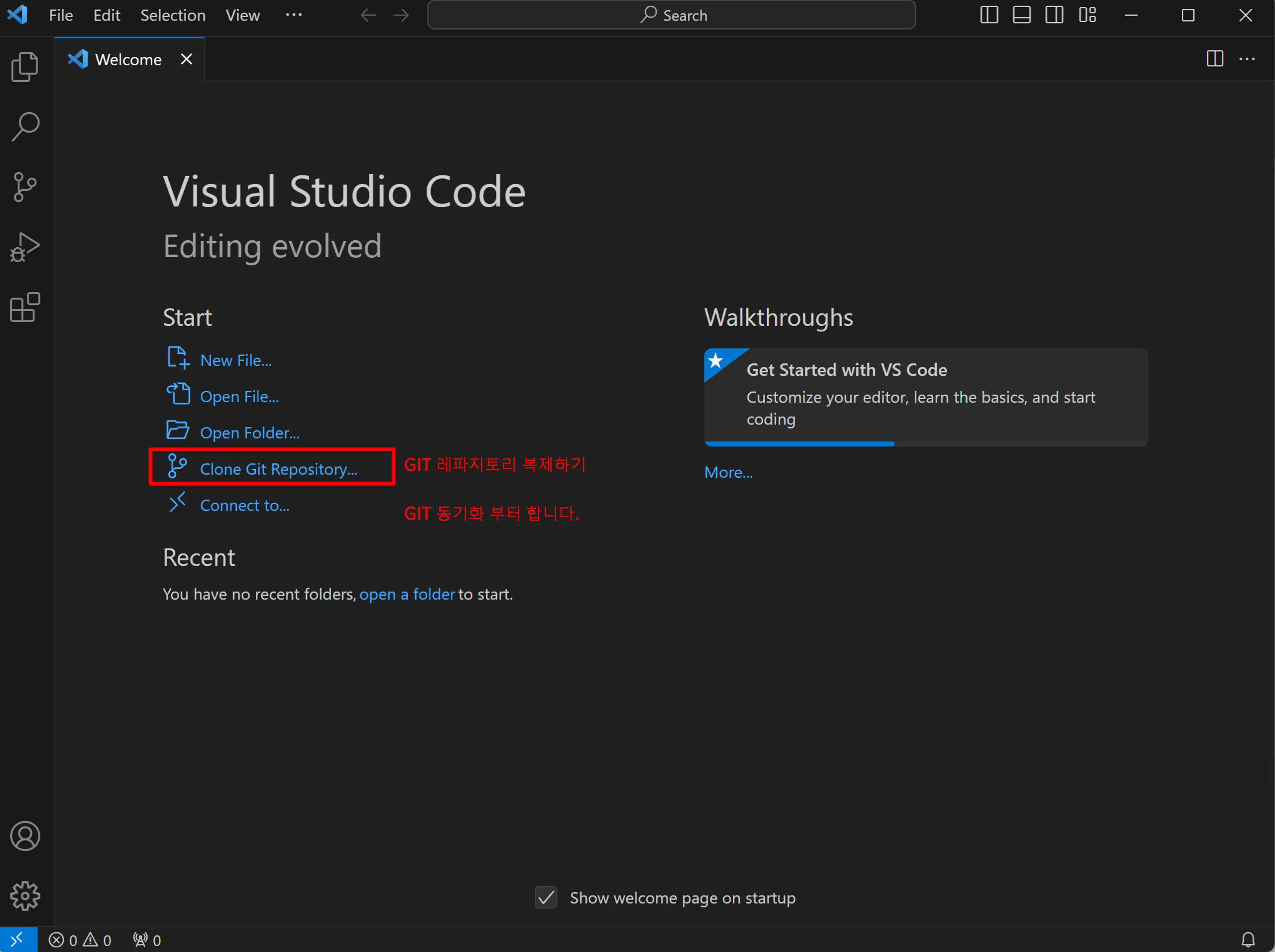Expand More walkthroughs options
The height and width of the screenshot is (952, 1275).
coord(729,471)
